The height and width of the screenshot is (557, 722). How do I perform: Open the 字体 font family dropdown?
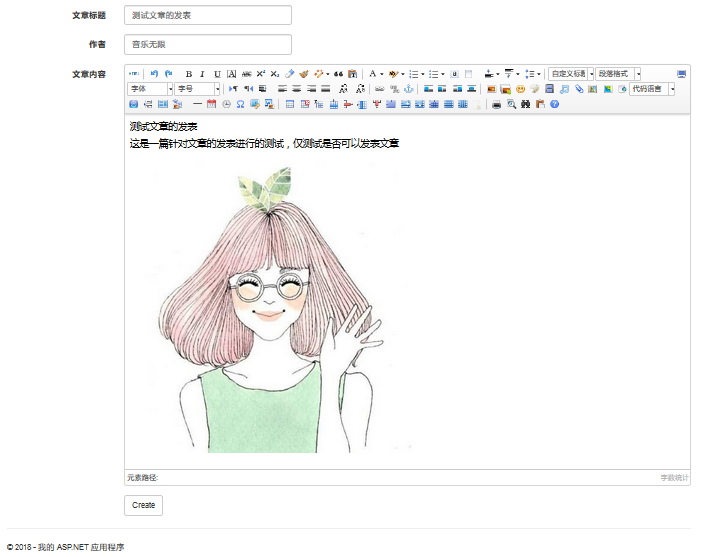[x=150, y=88]
